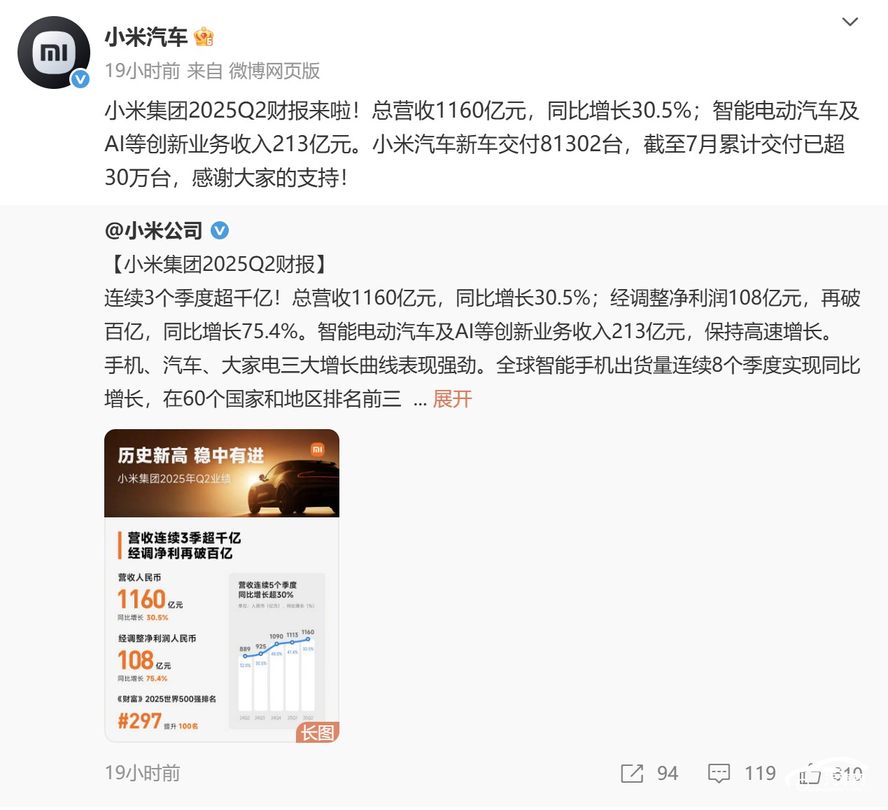Click verified badge beside 小米公司

click(220, 231)
